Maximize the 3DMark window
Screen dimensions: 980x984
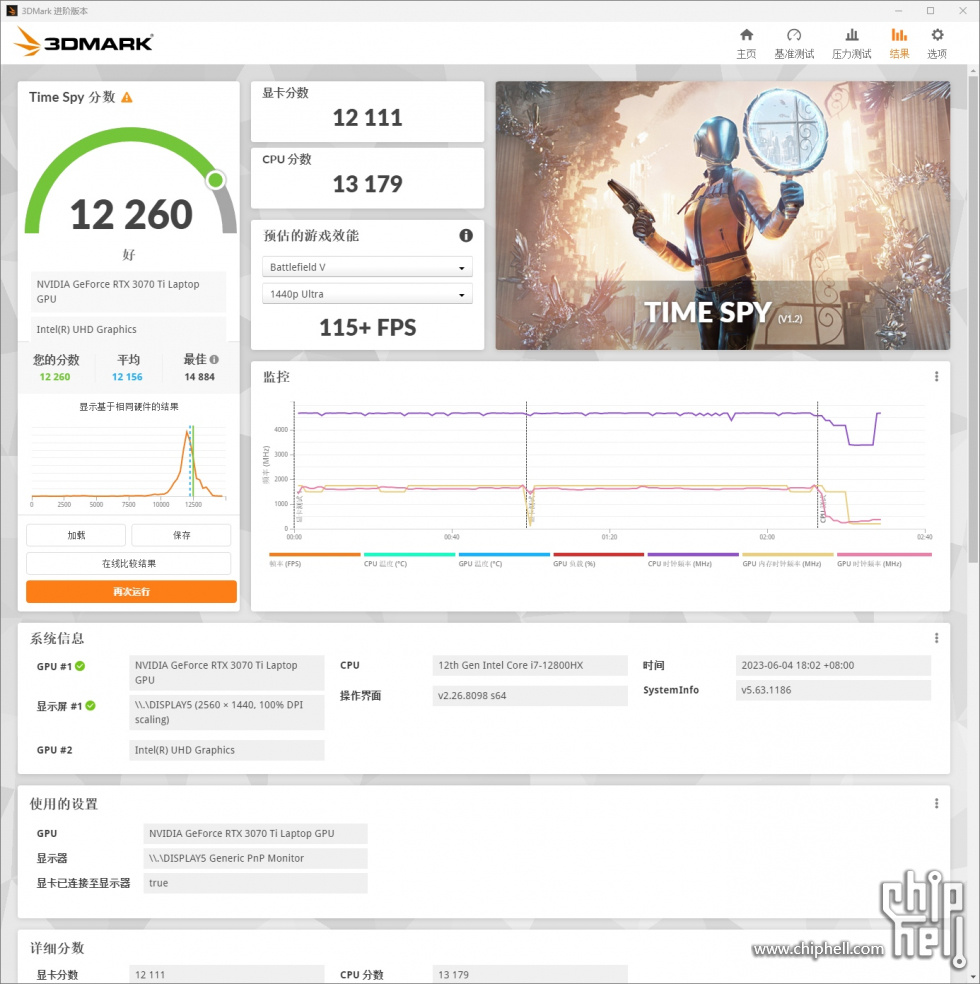(930, 11)
